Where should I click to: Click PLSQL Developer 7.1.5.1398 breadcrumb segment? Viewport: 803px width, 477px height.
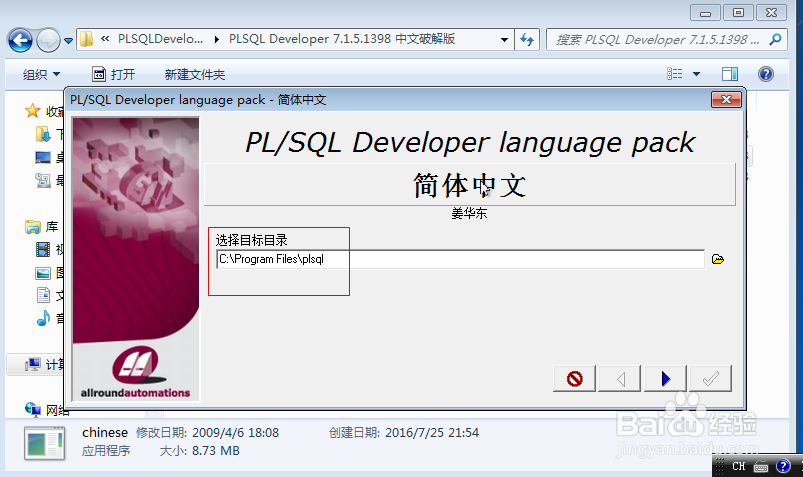coord(342,39)
